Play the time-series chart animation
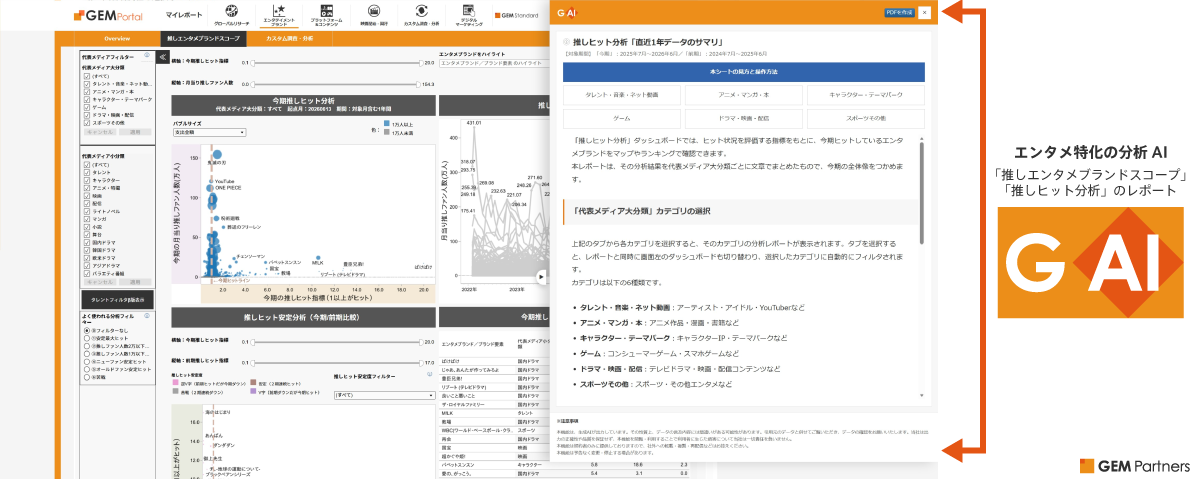Image resolution: width=1200 pixels, height=479 pixels. coord(542,276)
